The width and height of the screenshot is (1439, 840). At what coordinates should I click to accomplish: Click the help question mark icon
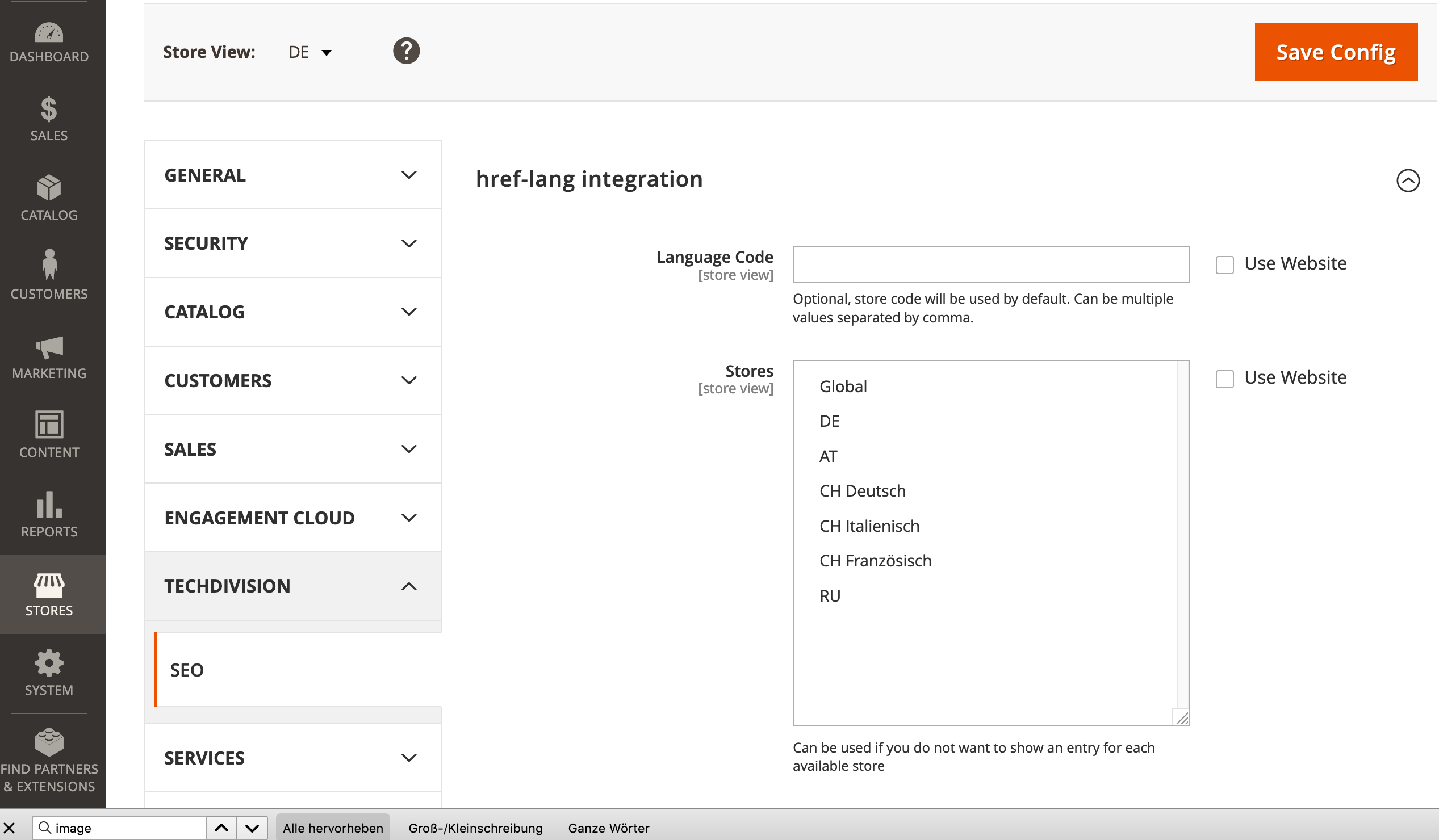click(406, 51)
